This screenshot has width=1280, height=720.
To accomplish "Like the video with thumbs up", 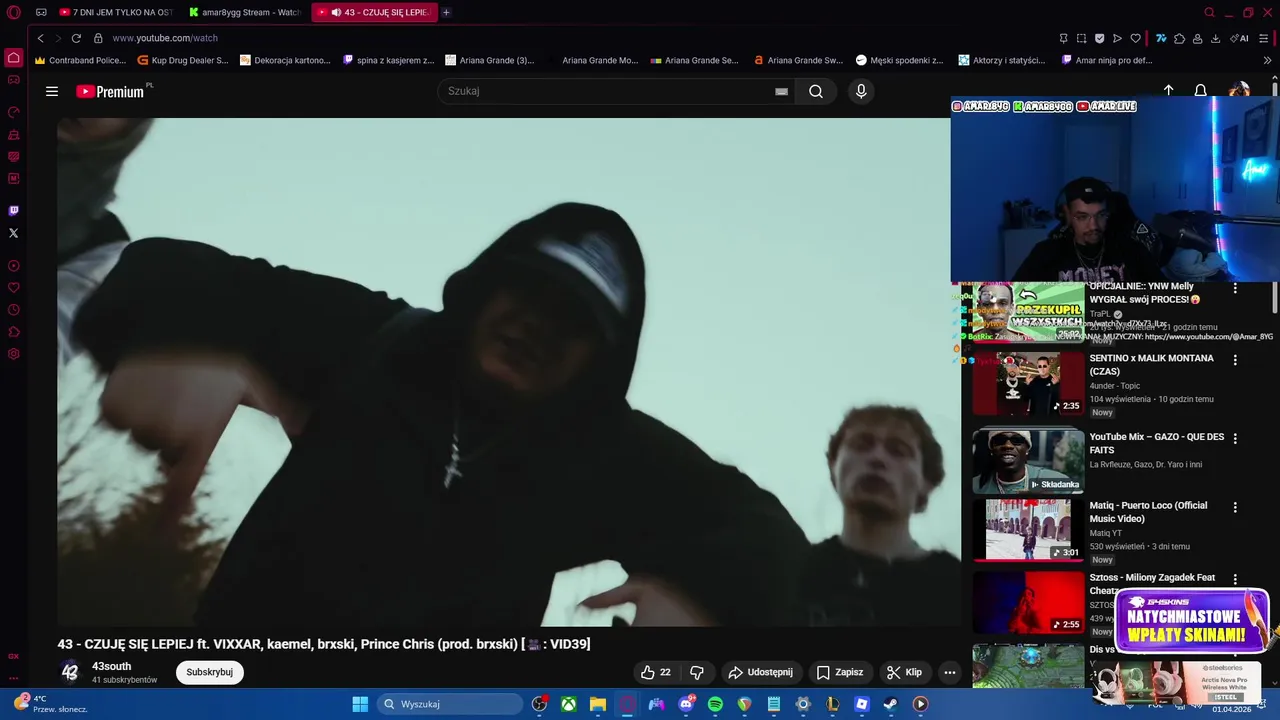I will (656, 672).
